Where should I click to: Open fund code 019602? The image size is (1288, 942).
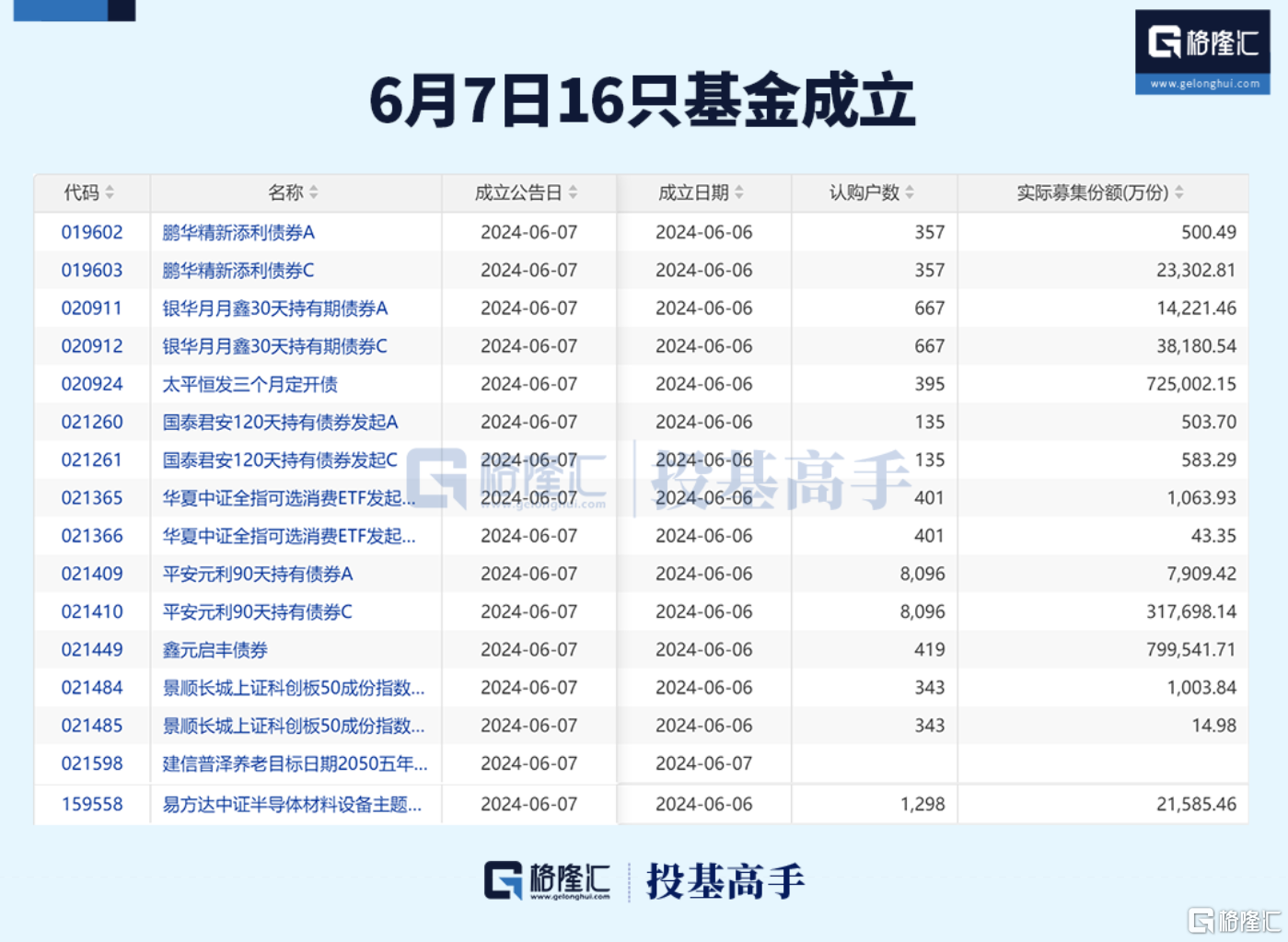point(92,232)
